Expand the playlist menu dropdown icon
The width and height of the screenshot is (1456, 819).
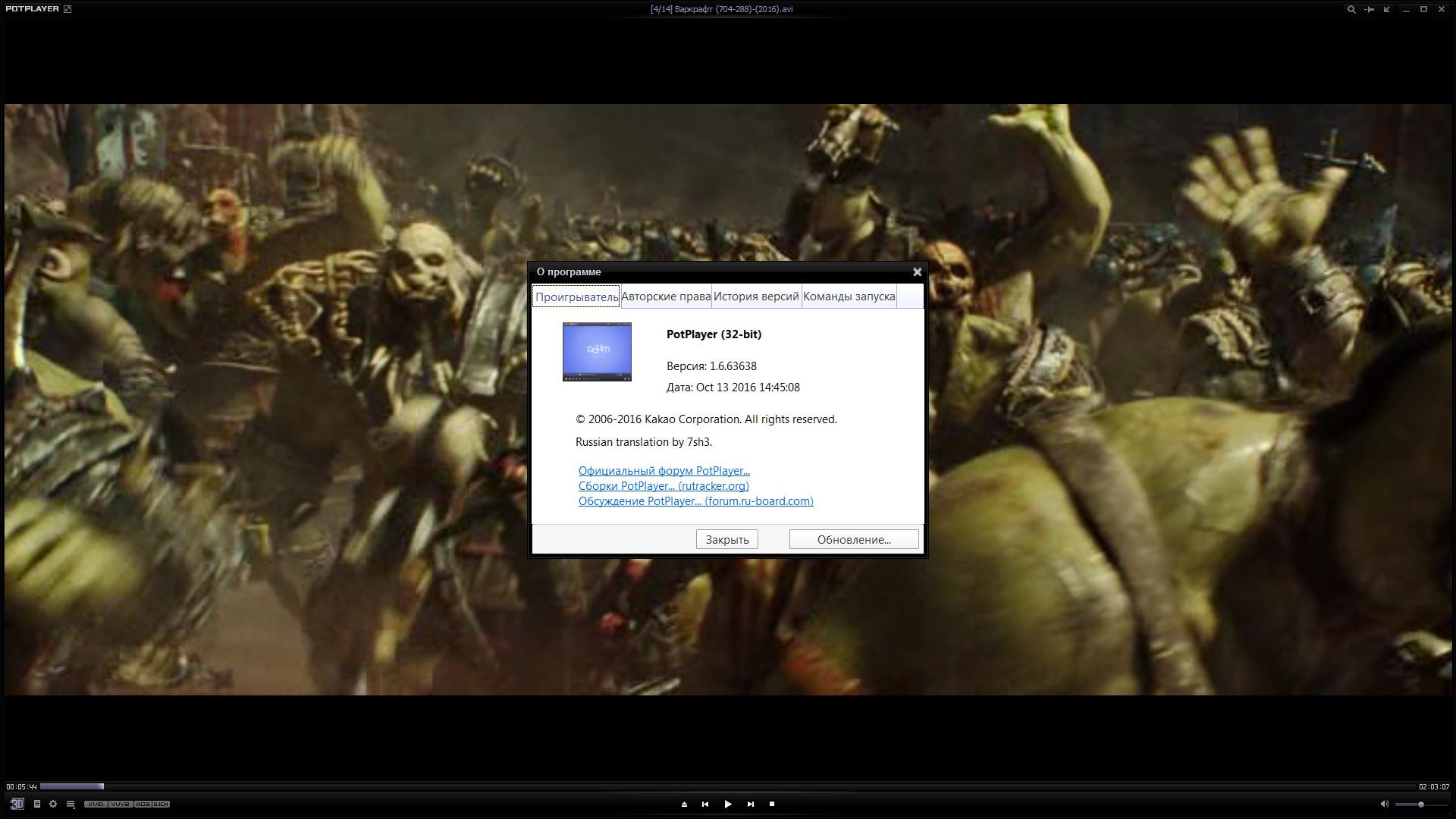click(x=71, y=804)
